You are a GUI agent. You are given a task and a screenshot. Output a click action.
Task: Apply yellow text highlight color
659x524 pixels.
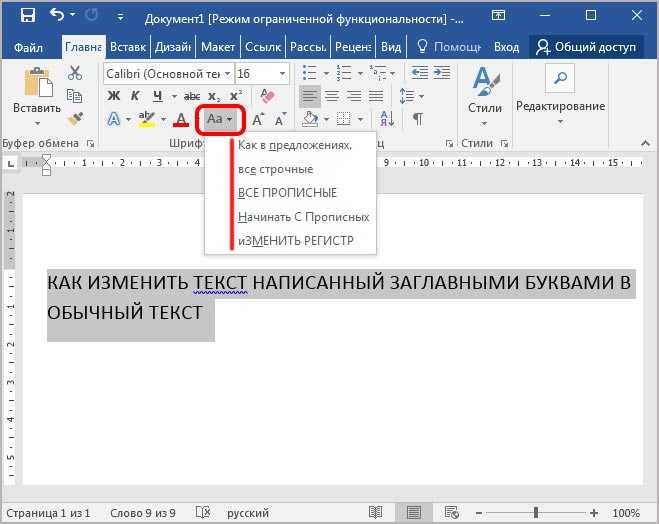point(147,119)
